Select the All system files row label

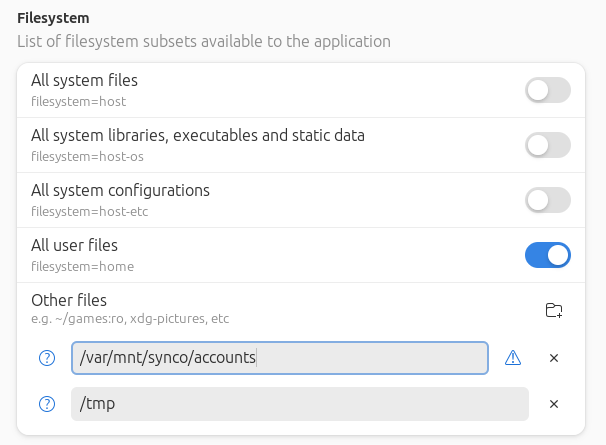85,80
